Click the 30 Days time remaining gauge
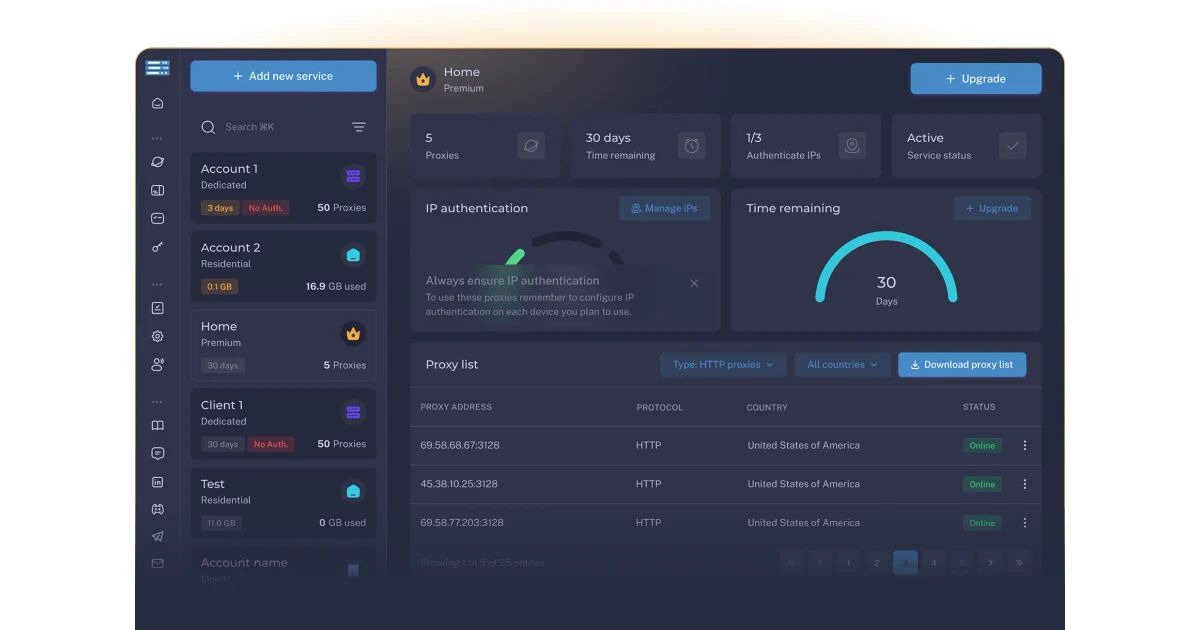Screen dimensions: 1200x630 [x=886, y=269]
